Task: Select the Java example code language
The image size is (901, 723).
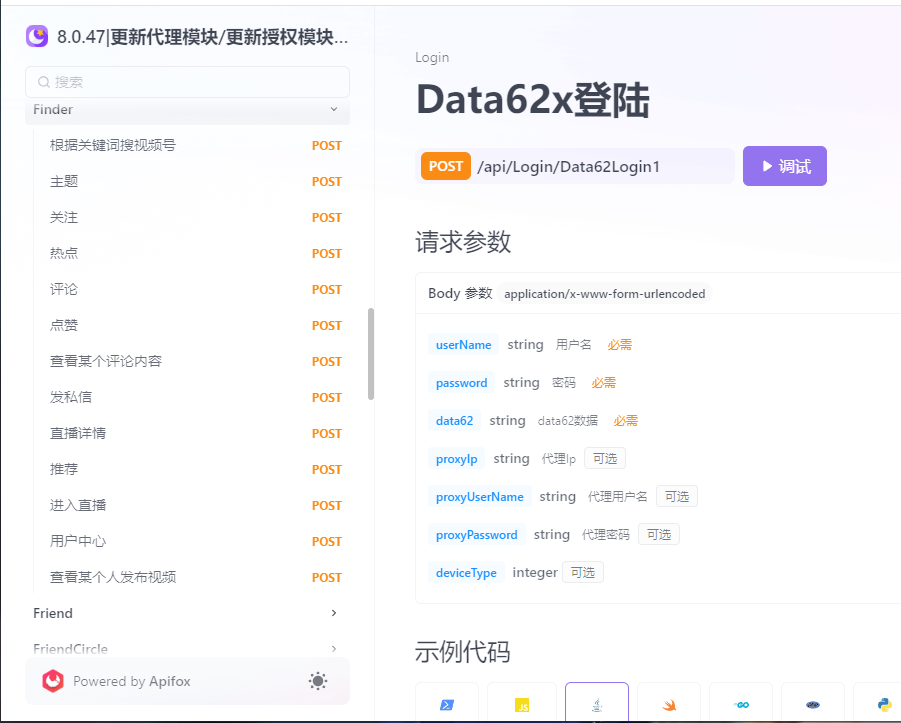Action: click(x=596, y=703)
